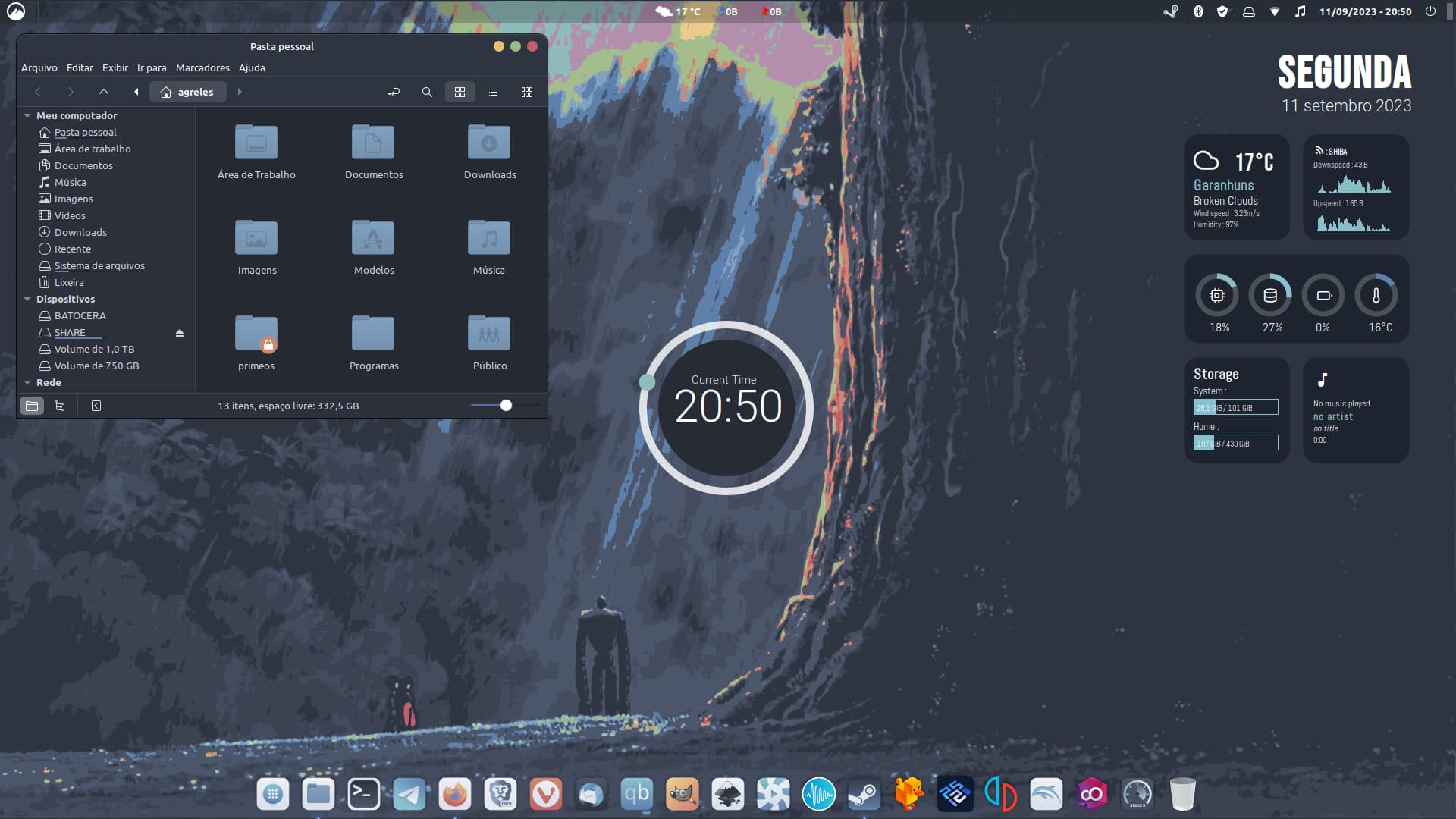The image size is (1456, 819).
Task: Launch qBittorrent from dock
Action: [x=637, y=794]
